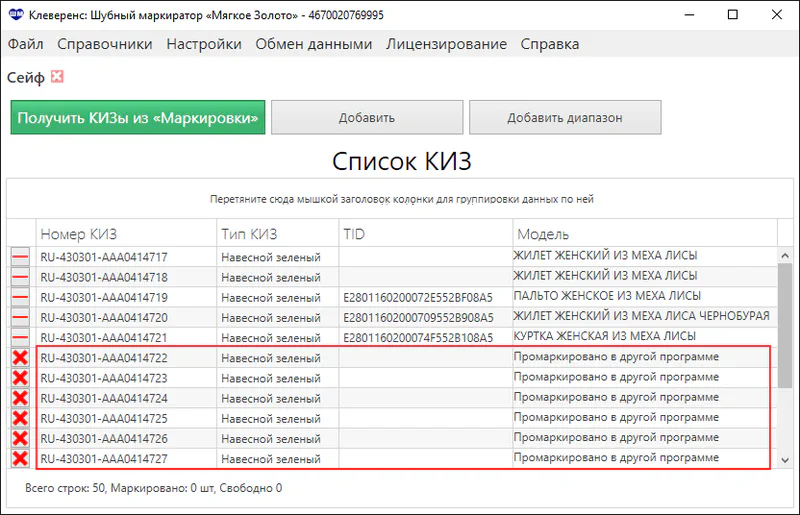
Task: Select TID cell E2801160200072E552BF08A5
Action: (417, 297)
